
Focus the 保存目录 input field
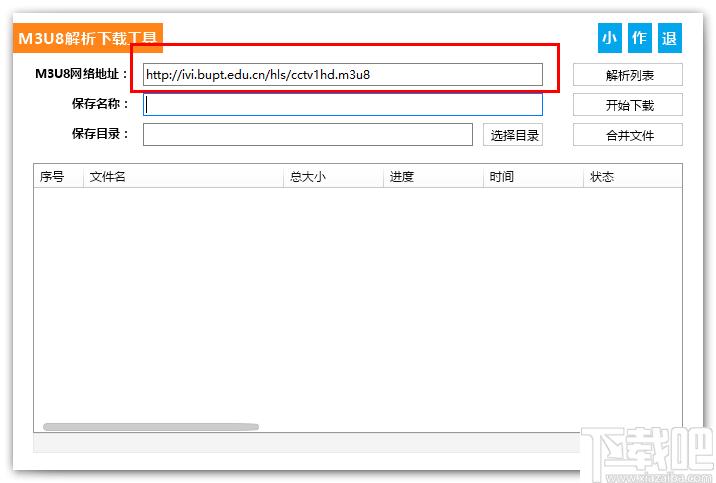[x=308, y=135]
